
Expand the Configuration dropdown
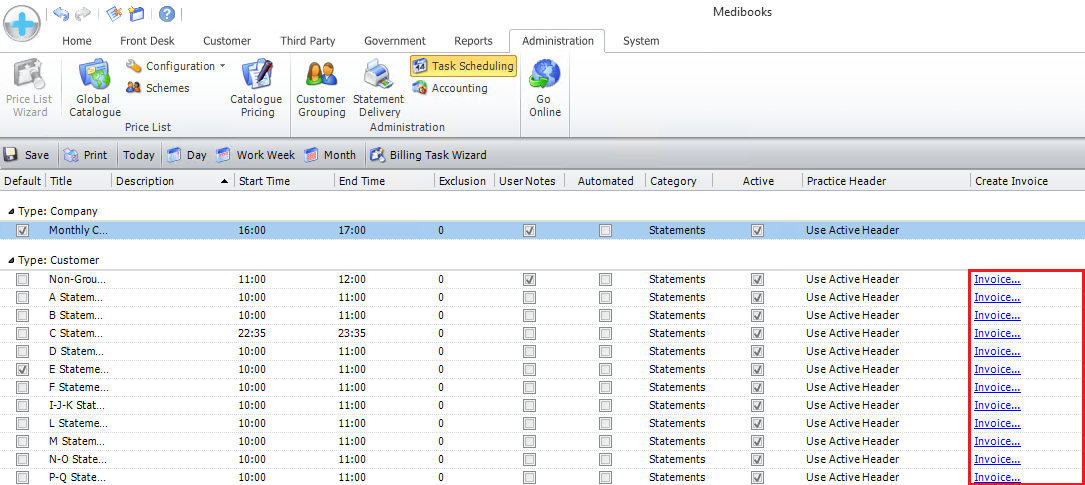click(176, 66)
